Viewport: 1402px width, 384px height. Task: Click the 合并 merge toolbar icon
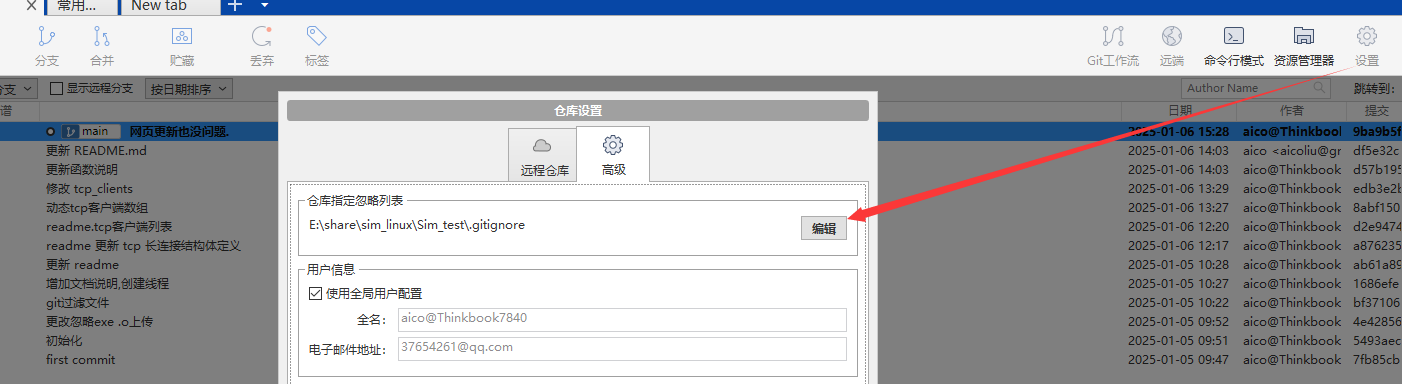point(102,37)
